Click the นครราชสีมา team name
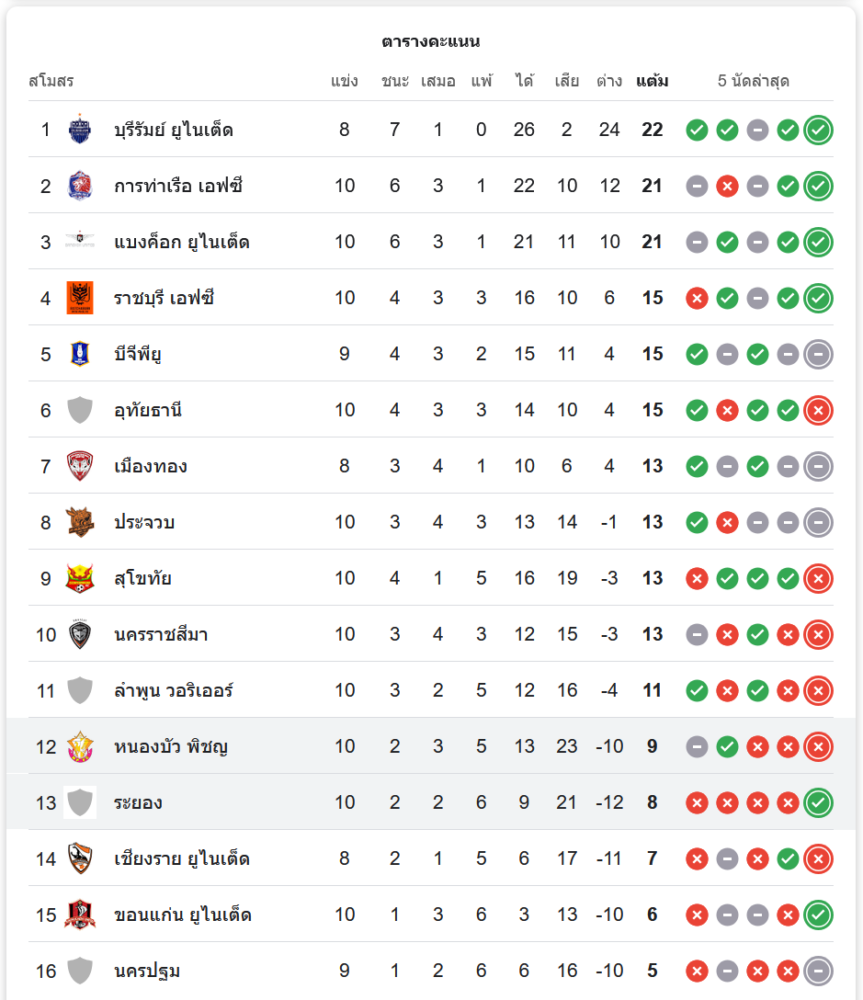The width and height of the screenshot is (863, 1000). pyautogui.click(x=161, y=634)
